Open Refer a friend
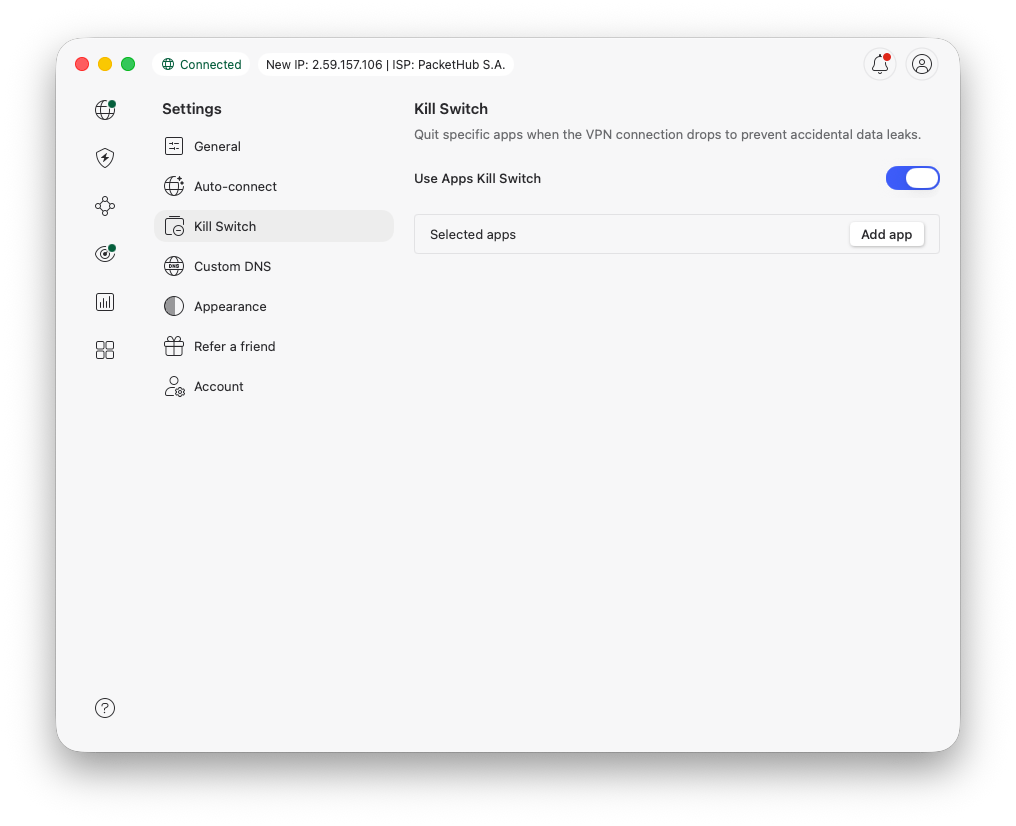 tap(236, 346)
